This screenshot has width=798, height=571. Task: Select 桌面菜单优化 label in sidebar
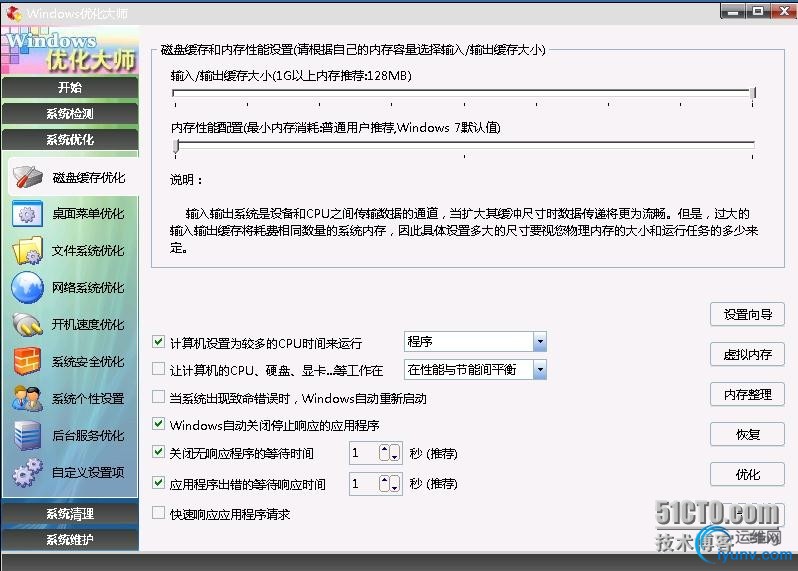point(89,214)
